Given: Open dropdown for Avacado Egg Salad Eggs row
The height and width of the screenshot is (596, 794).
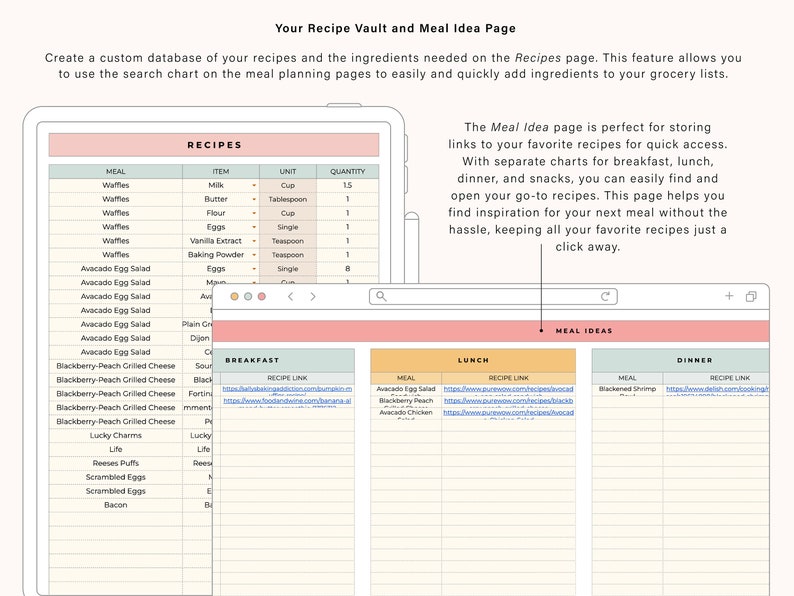Looking at the screenshot, I should click(254, 269).
